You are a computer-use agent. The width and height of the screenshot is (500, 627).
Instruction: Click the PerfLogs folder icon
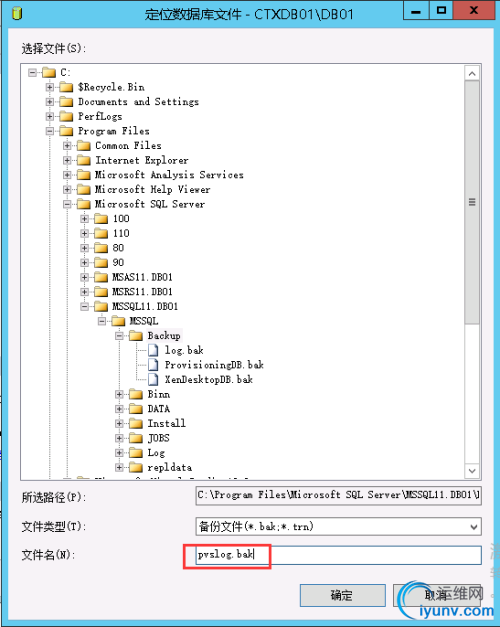tap(66, 116)
